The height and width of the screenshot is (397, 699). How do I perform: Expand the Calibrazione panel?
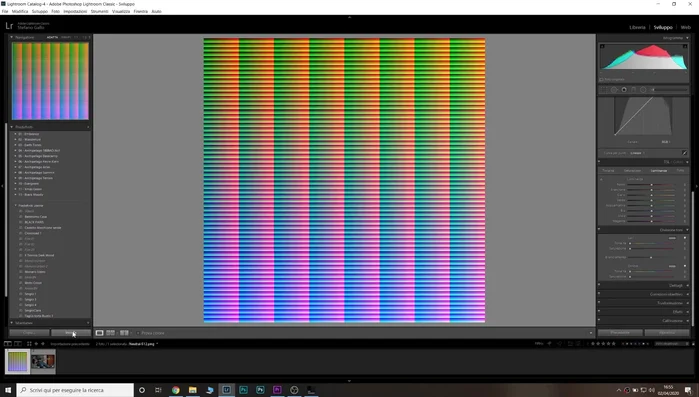687,320
